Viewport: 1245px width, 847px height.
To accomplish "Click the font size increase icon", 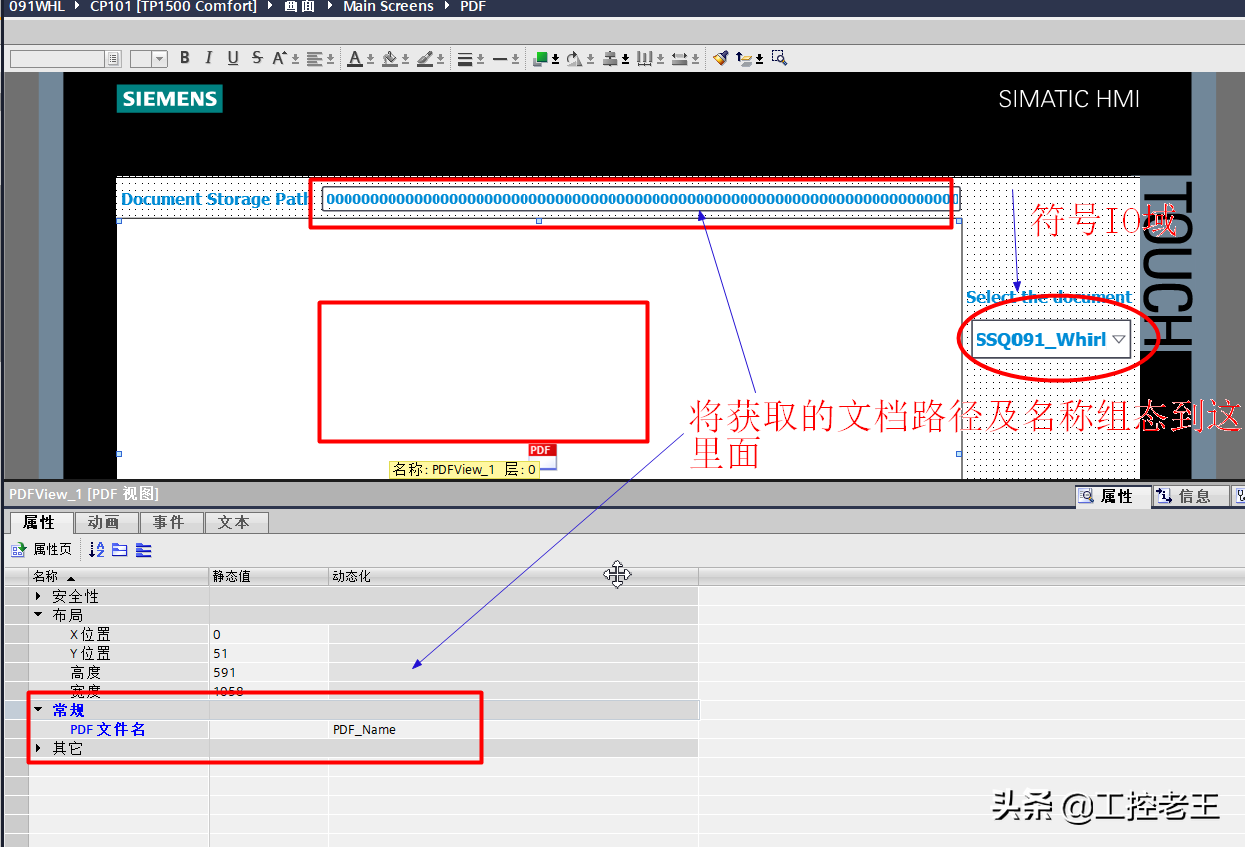I will tap(281, 58).
